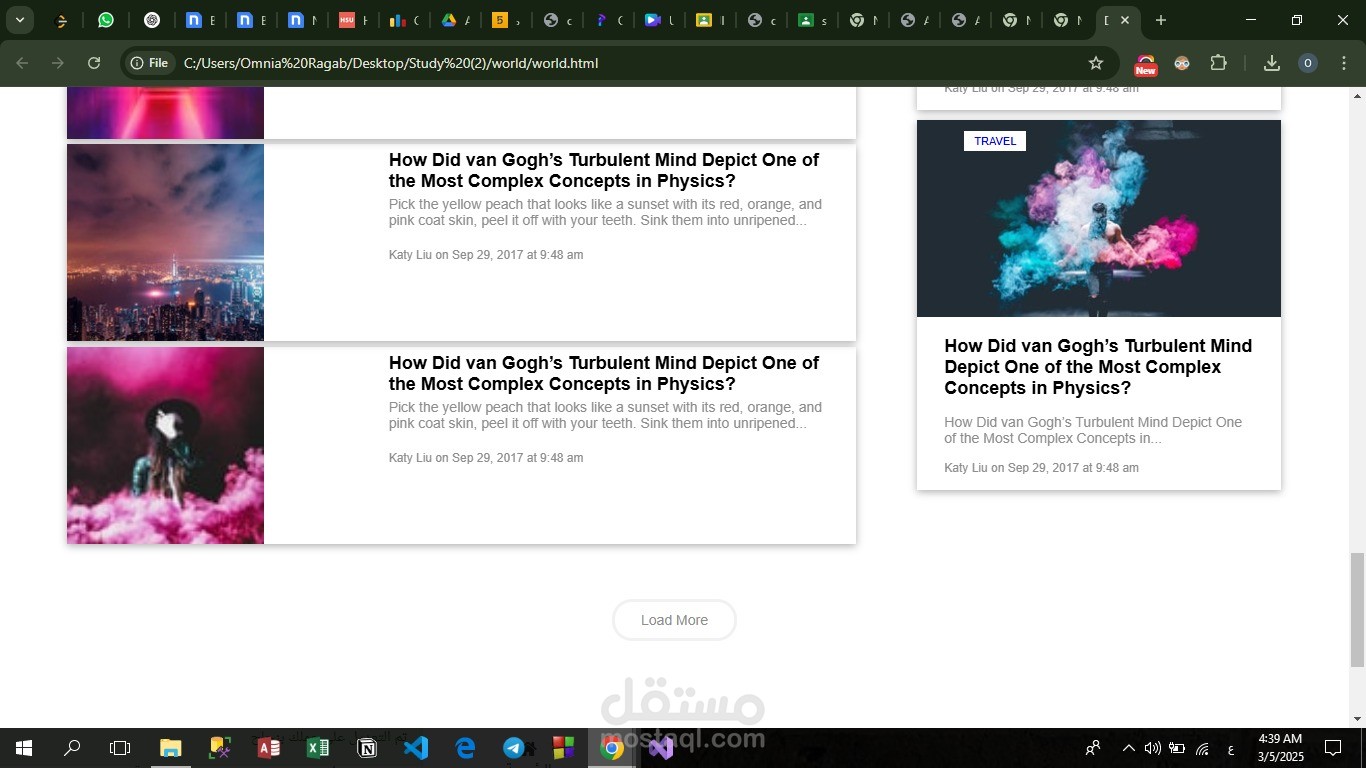Screen dimensions: 1366x768
Task: Open the pink smoke woman image
Action: (165, 445)
